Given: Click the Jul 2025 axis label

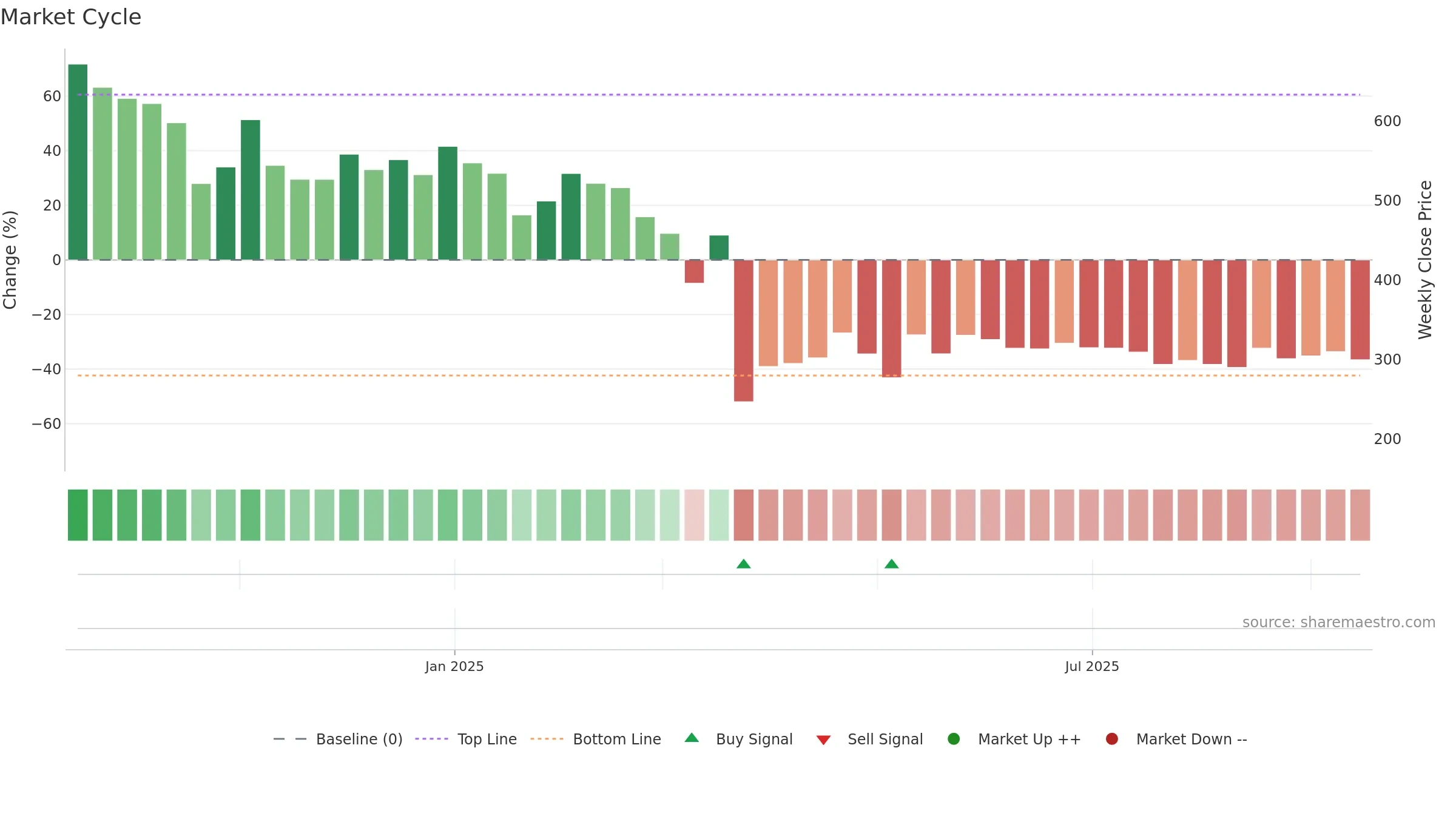Looking at the screenshot, I should pos(1092,667).
